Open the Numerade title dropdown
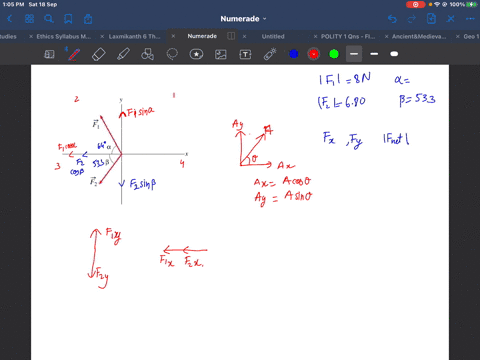Screen dimensions: 480x360 (243, 19)
